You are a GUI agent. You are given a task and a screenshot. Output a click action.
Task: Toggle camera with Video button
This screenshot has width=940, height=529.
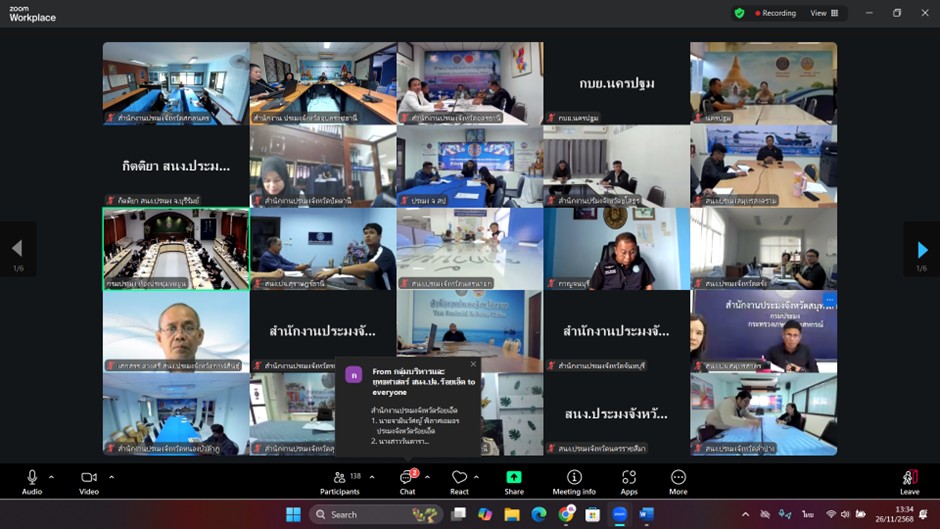[x=89, y=481]
